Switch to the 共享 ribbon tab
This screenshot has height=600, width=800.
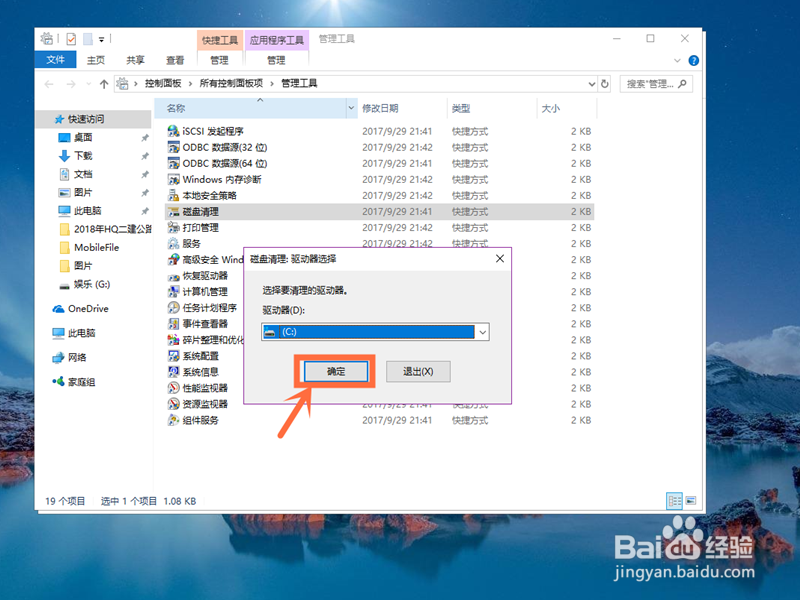(x=135, y=60)
